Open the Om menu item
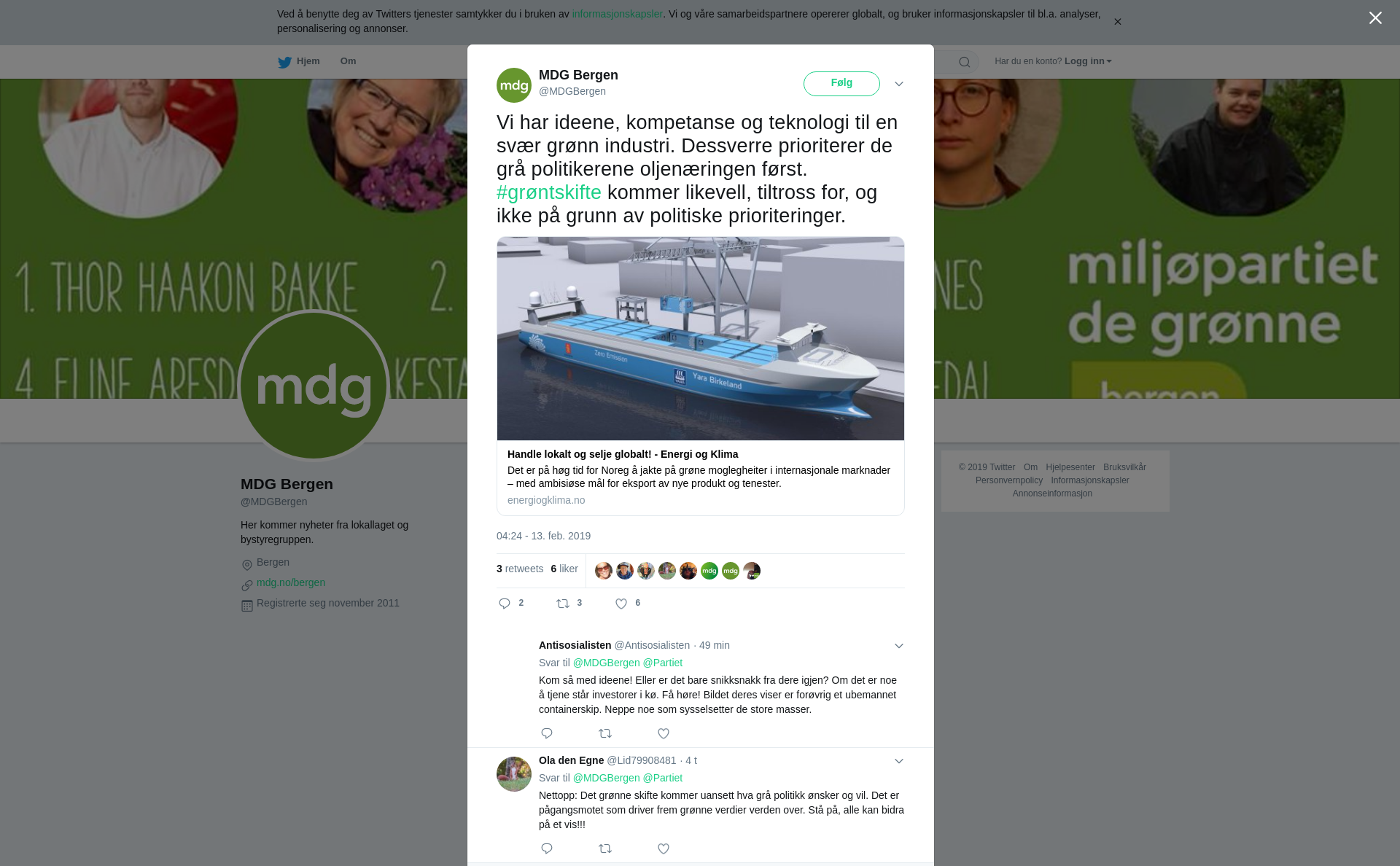Screen dimensions: 1400x866 348,61
